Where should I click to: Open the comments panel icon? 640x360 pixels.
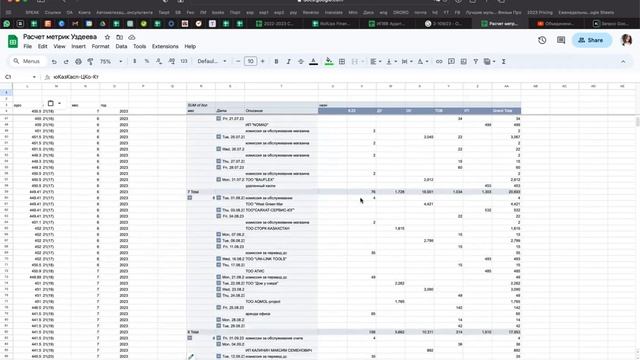coord(561,40)
